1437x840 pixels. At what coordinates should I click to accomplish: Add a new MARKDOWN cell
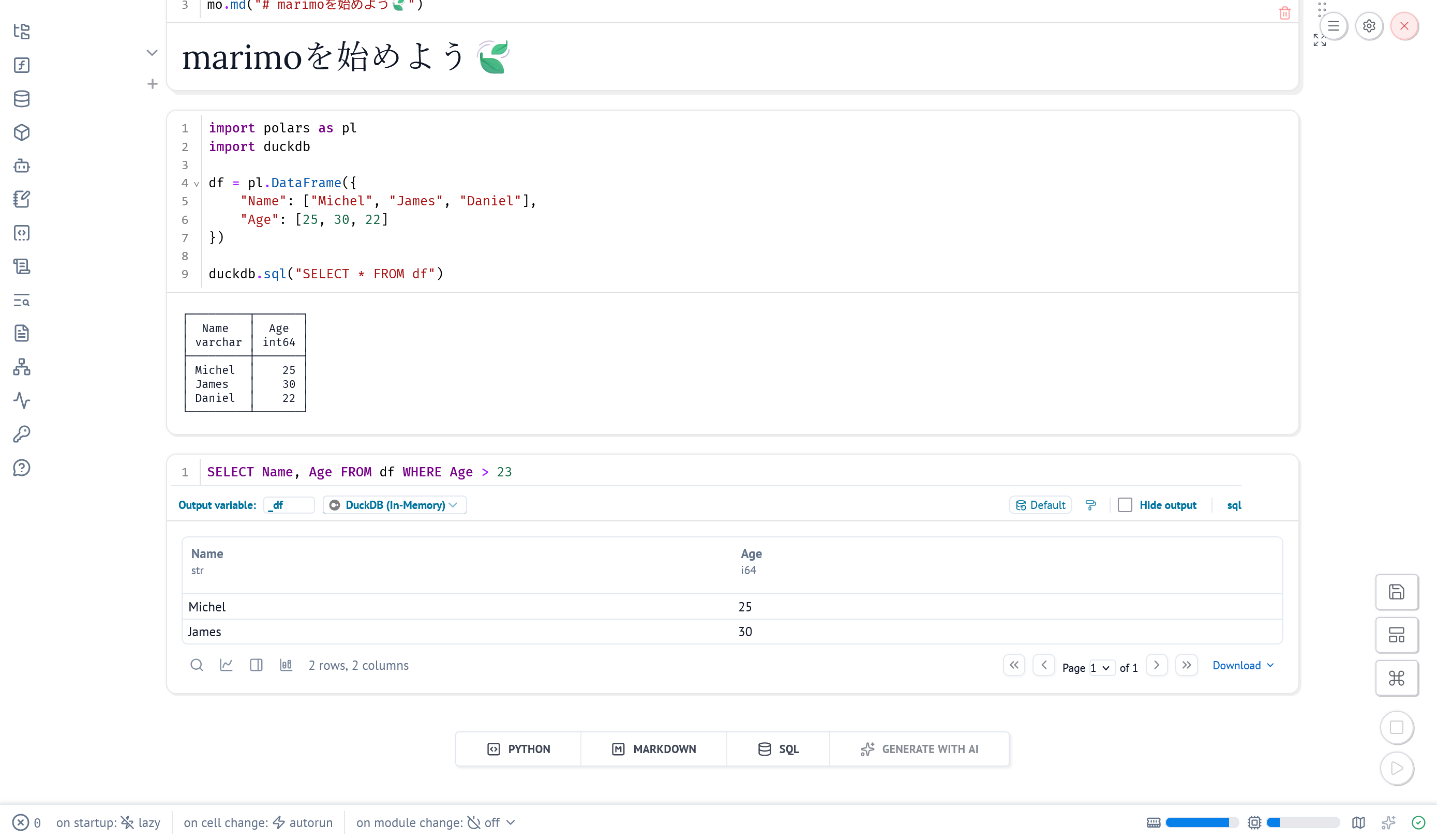(x=653, y=749)
